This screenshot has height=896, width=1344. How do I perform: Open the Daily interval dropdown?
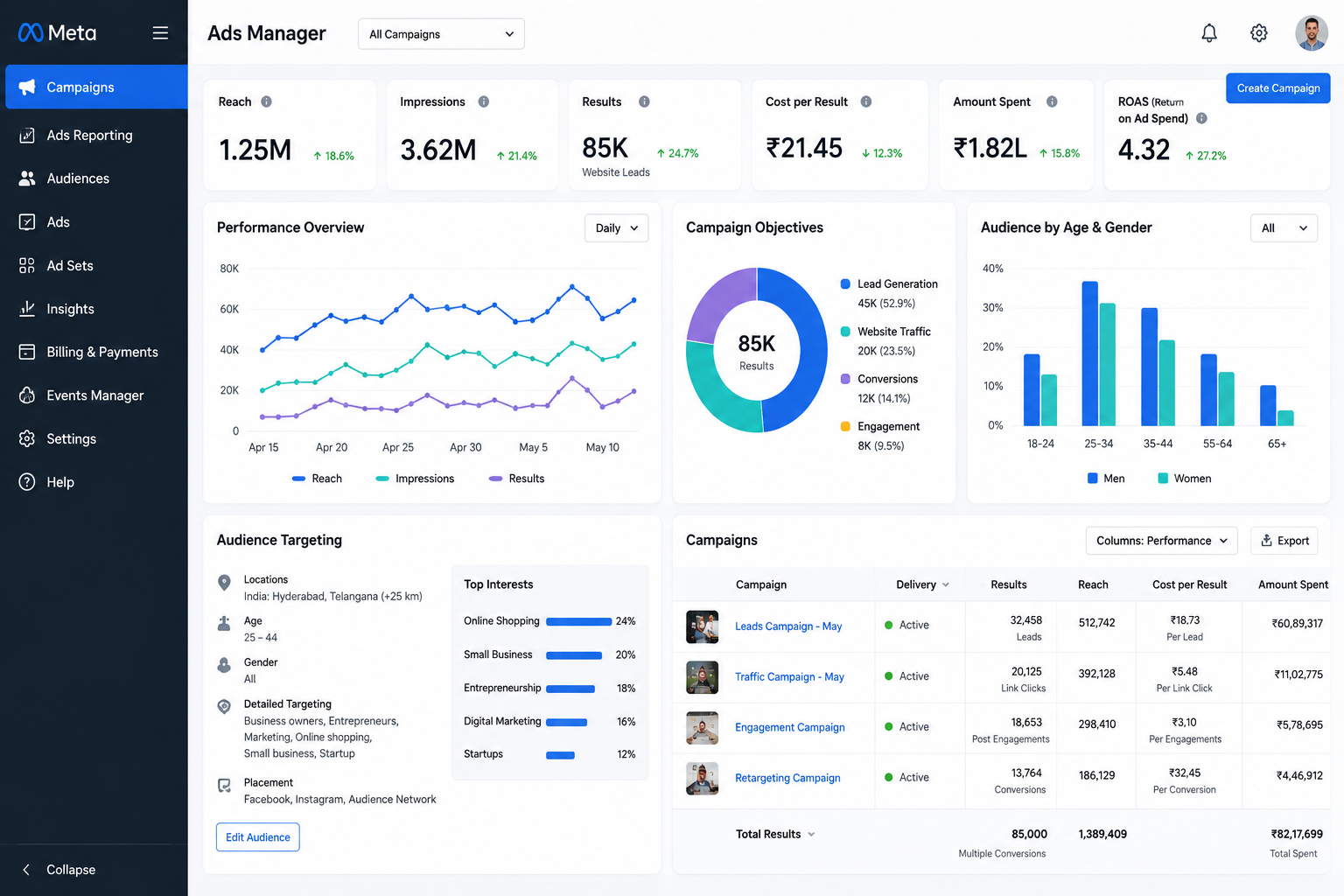click(616, 228)
